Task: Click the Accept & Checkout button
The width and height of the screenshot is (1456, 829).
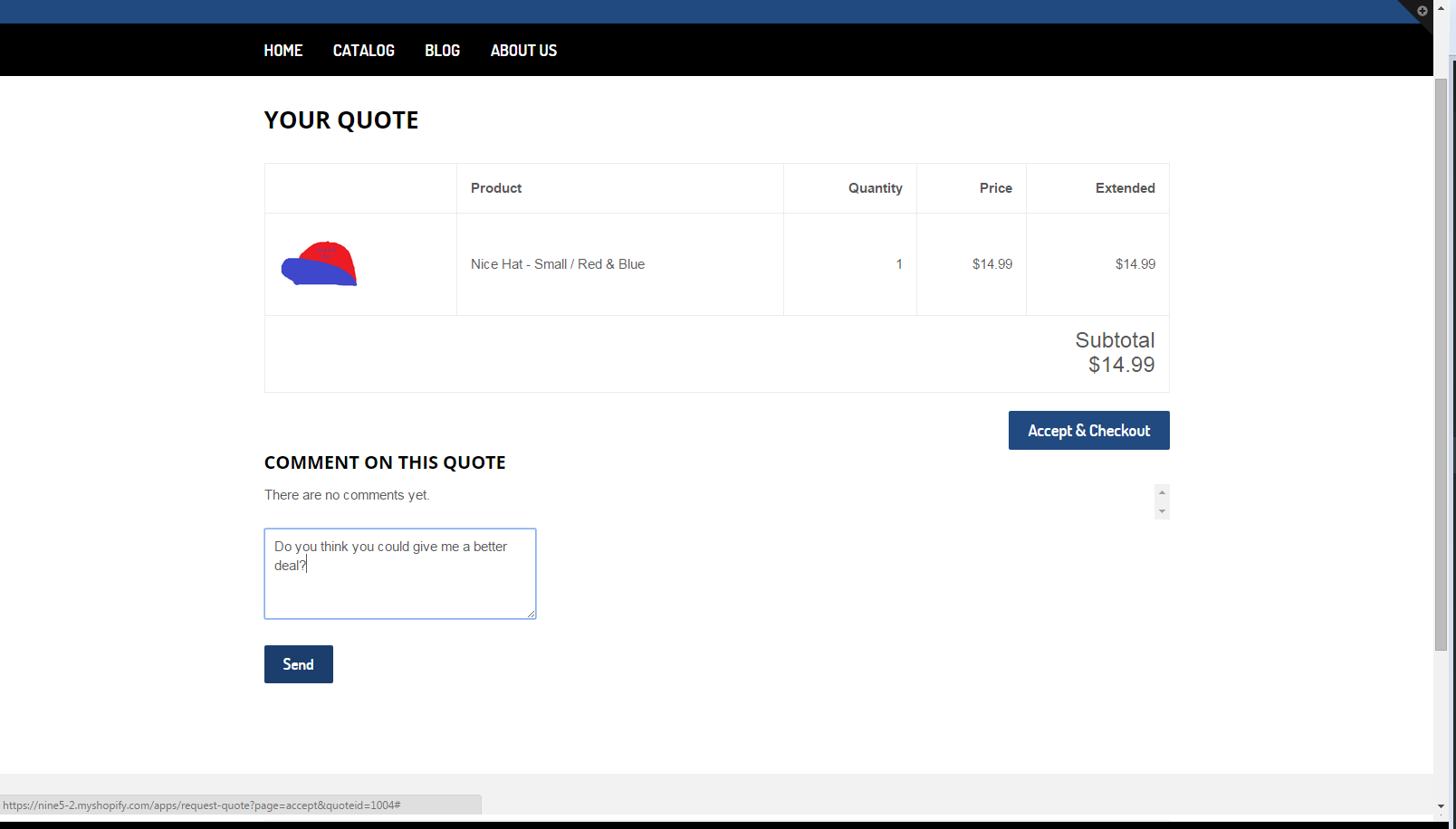Action: tap(1088, 430)
